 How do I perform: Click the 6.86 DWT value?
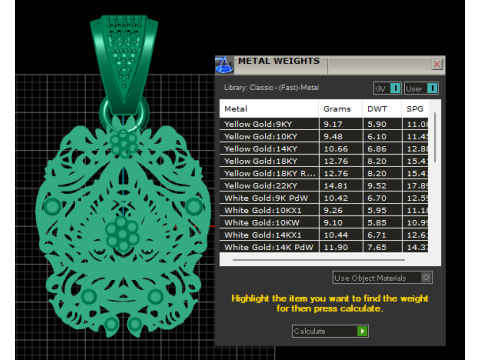pos(377,149)
